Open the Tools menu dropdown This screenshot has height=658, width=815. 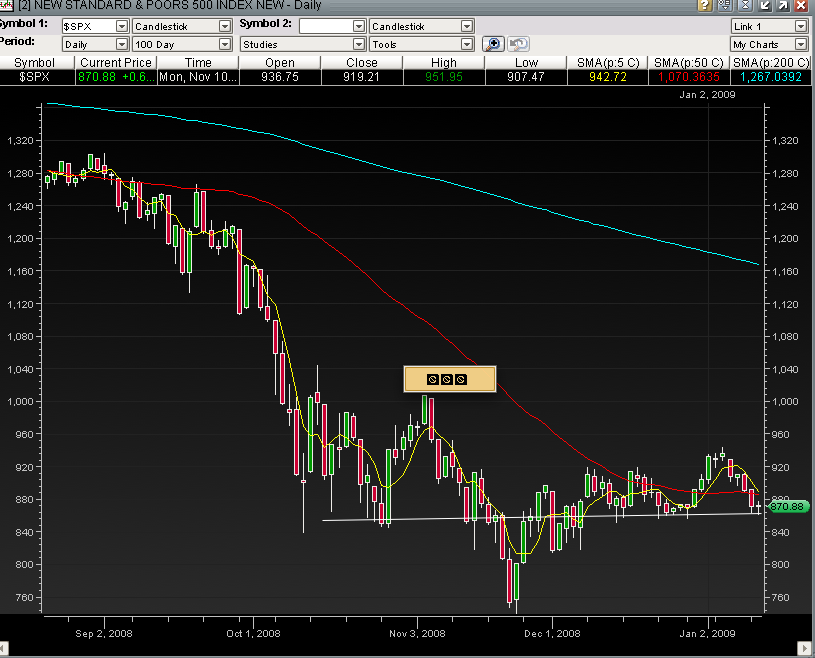coord(466,44)
